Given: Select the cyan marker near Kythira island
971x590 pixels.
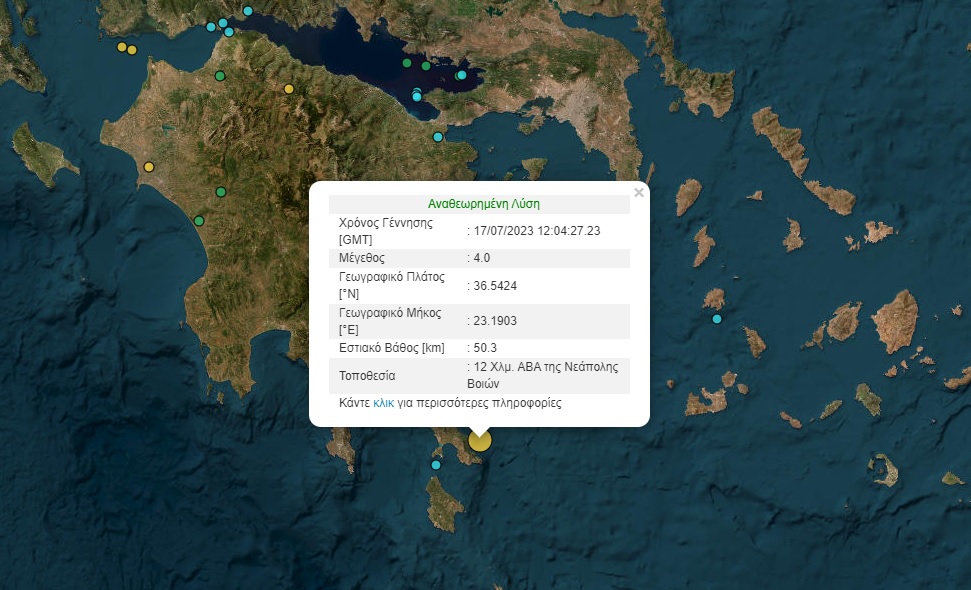Looking at the screenshot, I should point(436,465).
